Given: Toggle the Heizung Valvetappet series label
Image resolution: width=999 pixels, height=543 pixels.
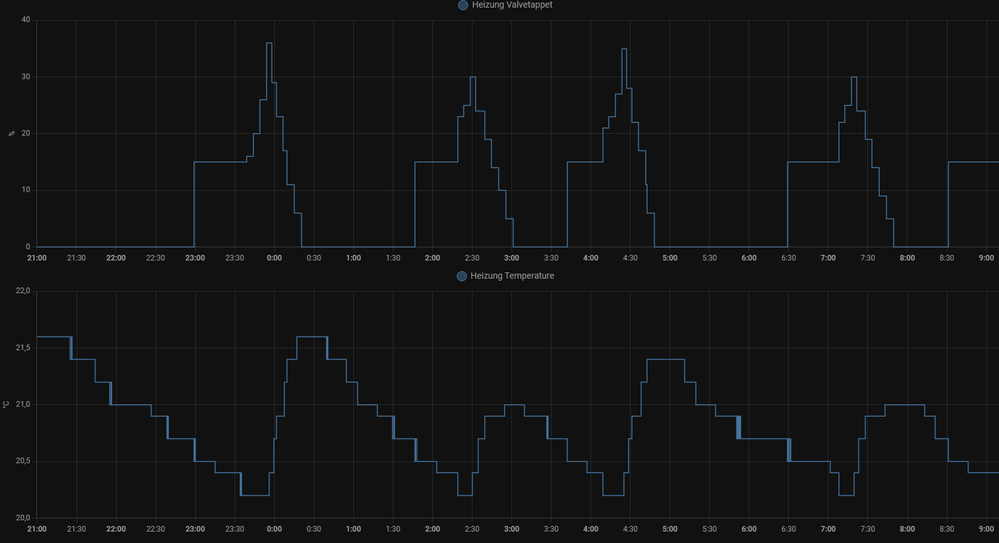Looking at the screenshot, I should click(512, 5).
